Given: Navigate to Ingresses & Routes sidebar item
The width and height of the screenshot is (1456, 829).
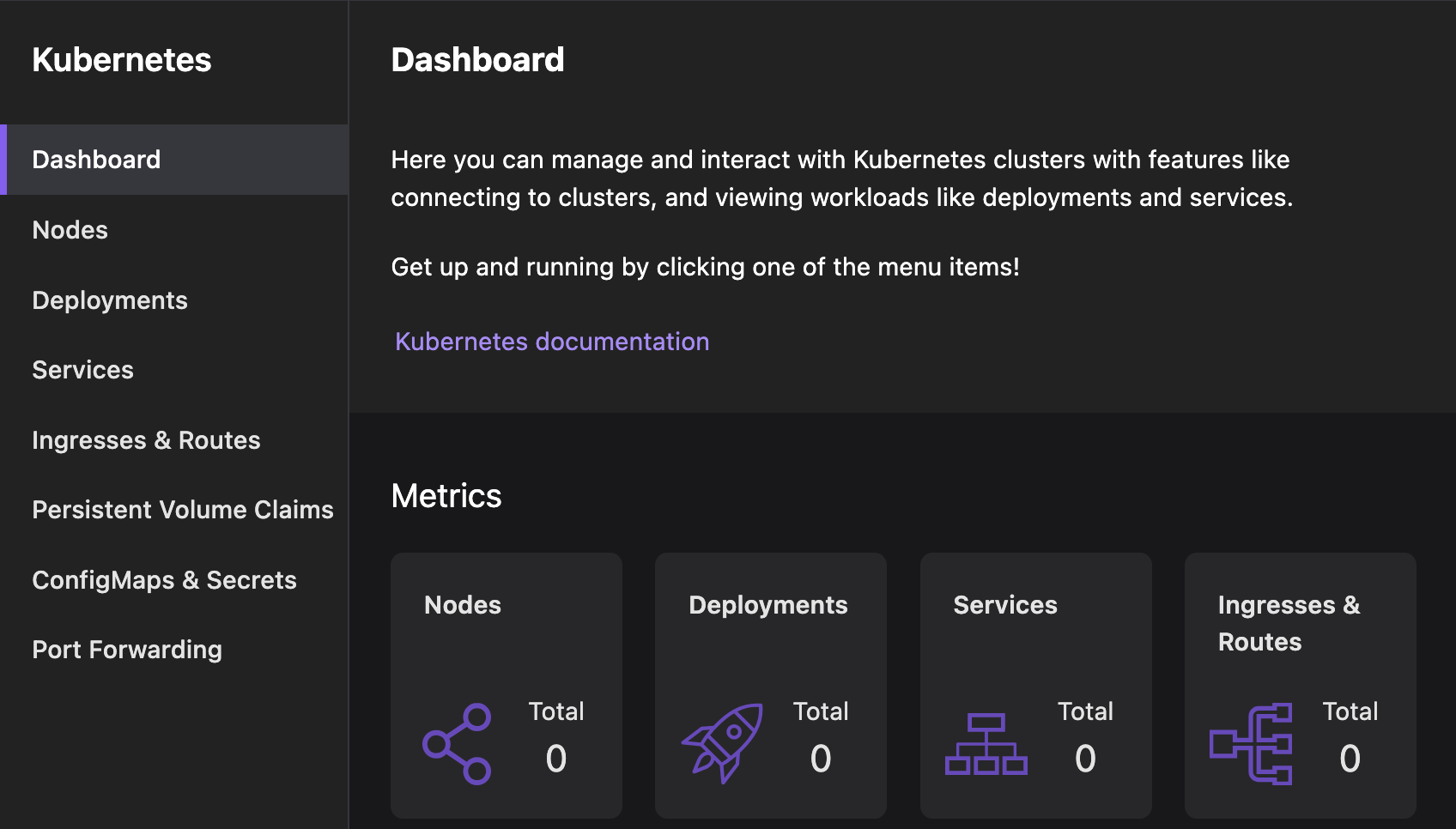Looking at the screenshot, I should [x=174, y=440].
